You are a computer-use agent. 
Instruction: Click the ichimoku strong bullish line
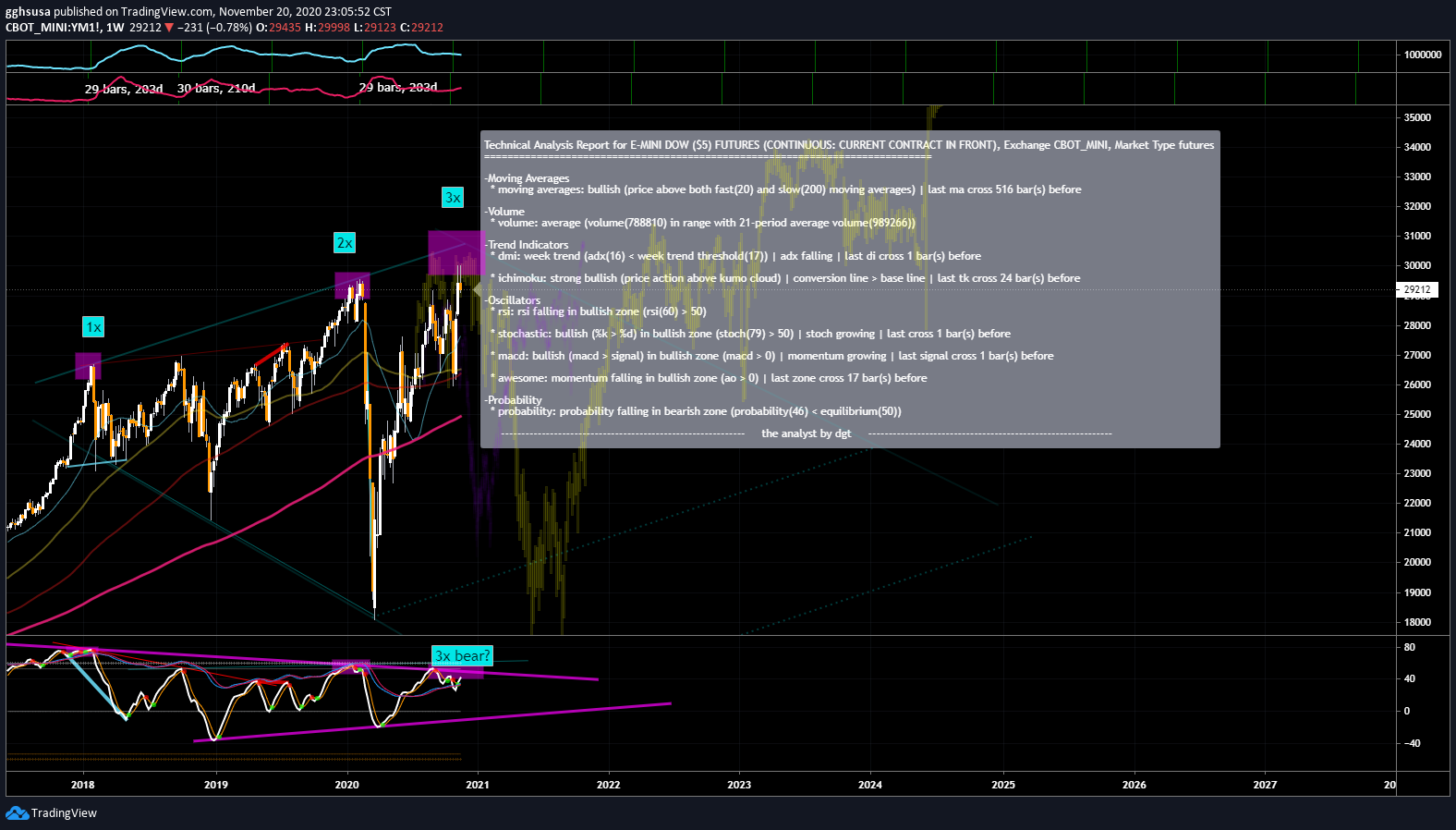pyautogui.click(x=785, y=278)
